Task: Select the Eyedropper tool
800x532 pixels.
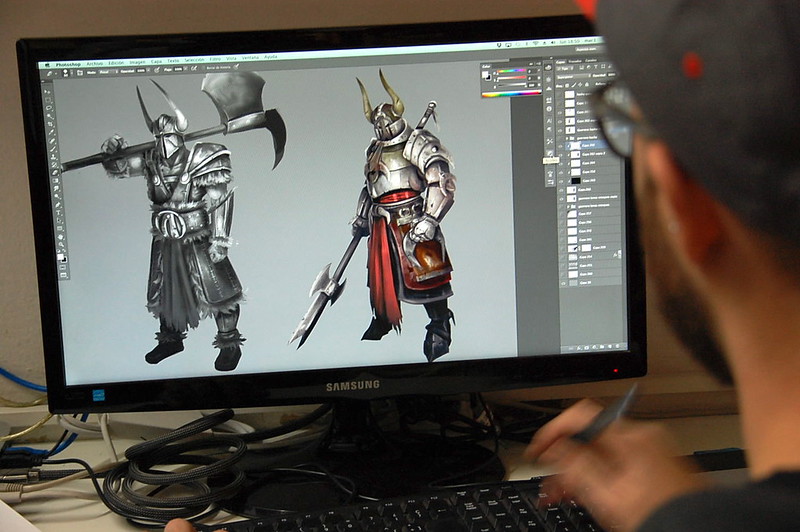Action: coord(51,133)
